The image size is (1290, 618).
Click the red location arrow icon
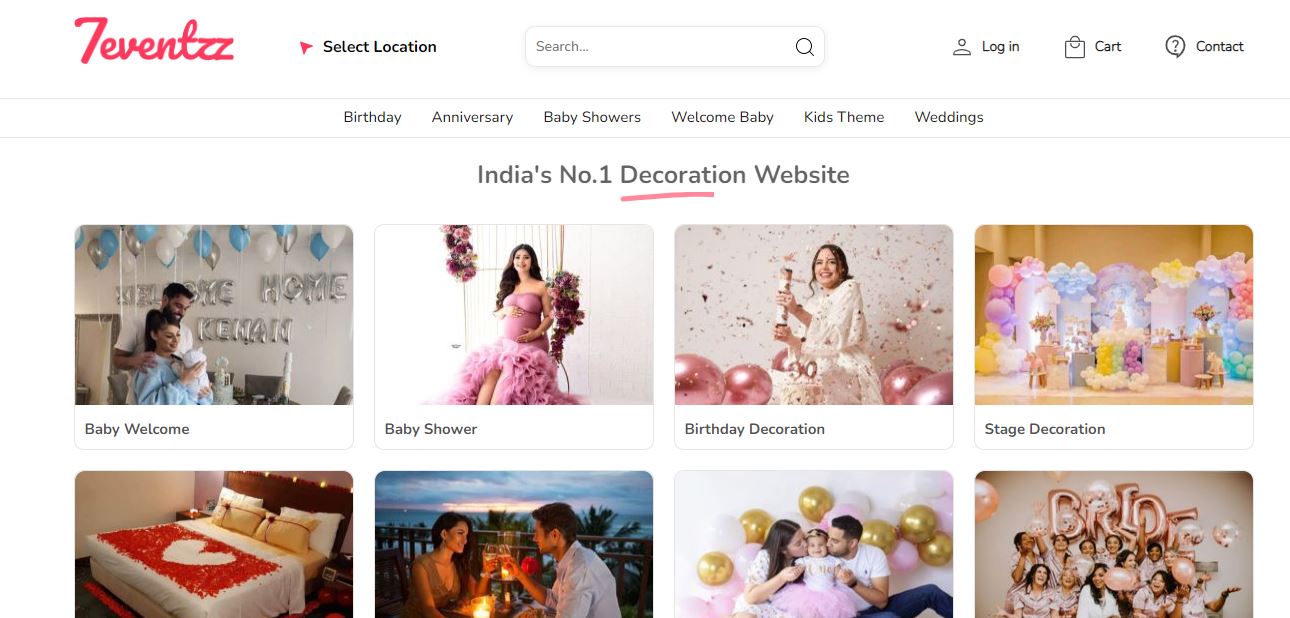tap(306, 47)
